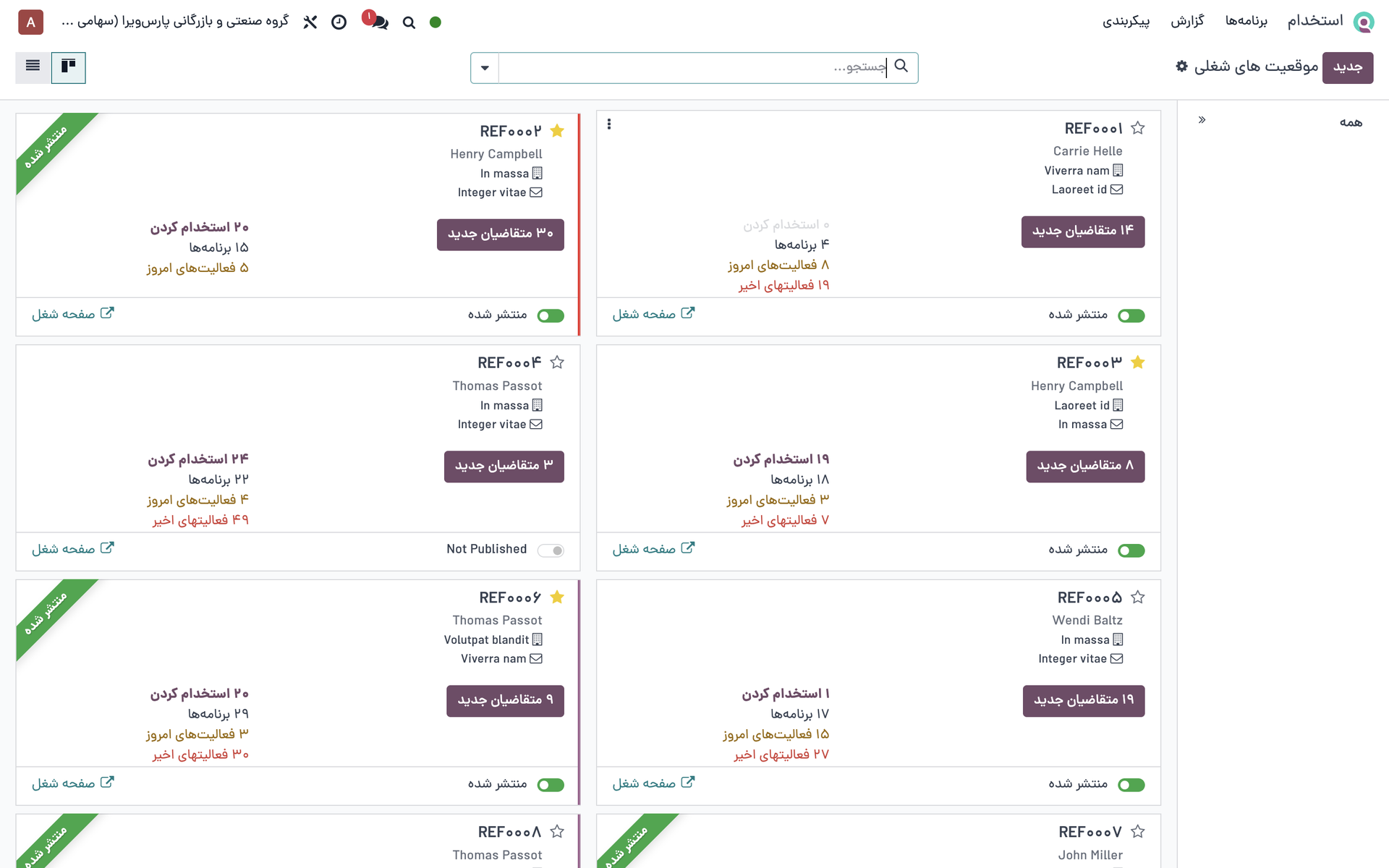The image size is (1389, 868).
Task: Open 19 late activities on REF0001
Action: [x=783, y=286]
